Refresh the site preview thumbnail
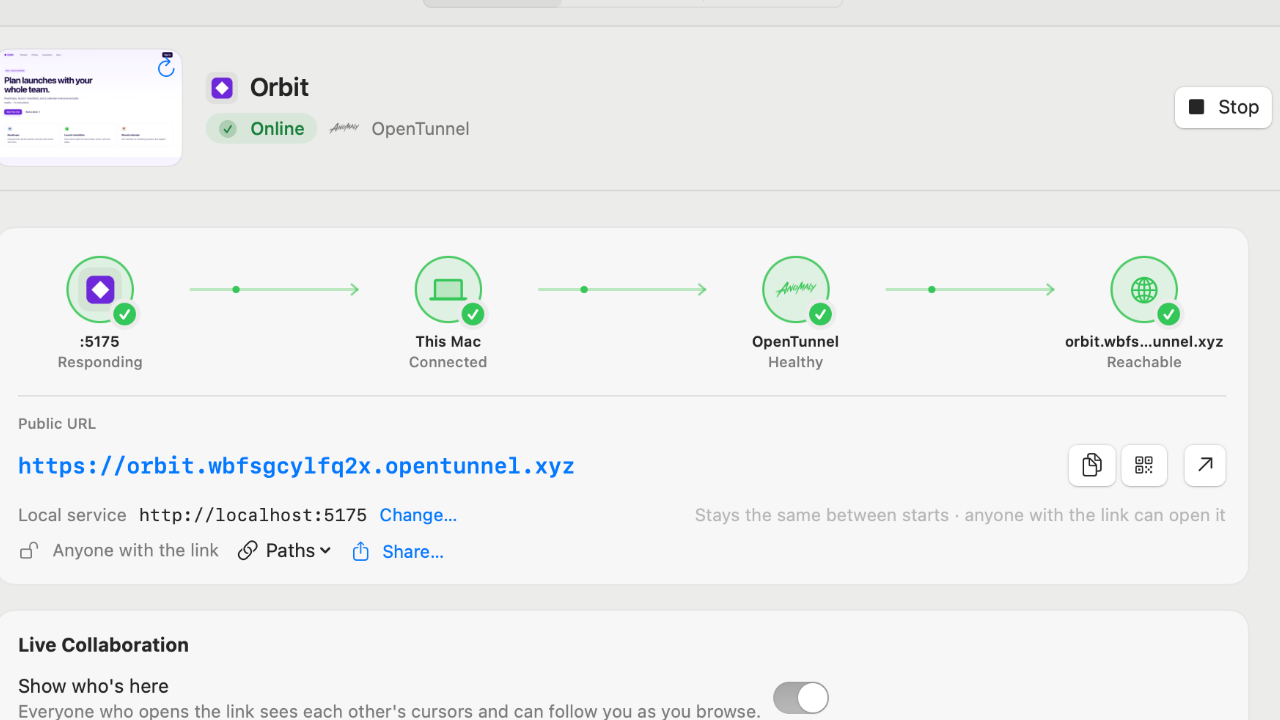Screen dimensions: 1280x720 [x=166, y=67]
